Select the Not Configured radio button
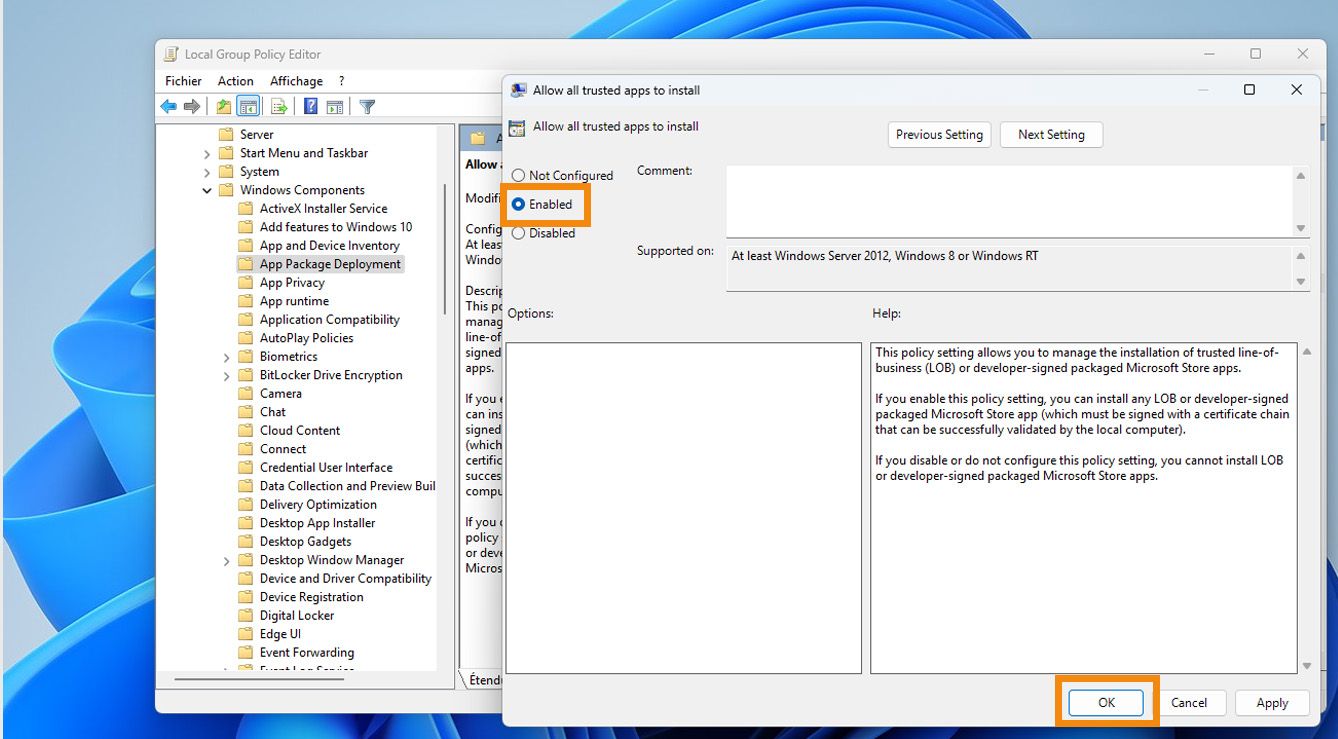The height and width of the screenshot is (739, 1338). coord(518,175)
